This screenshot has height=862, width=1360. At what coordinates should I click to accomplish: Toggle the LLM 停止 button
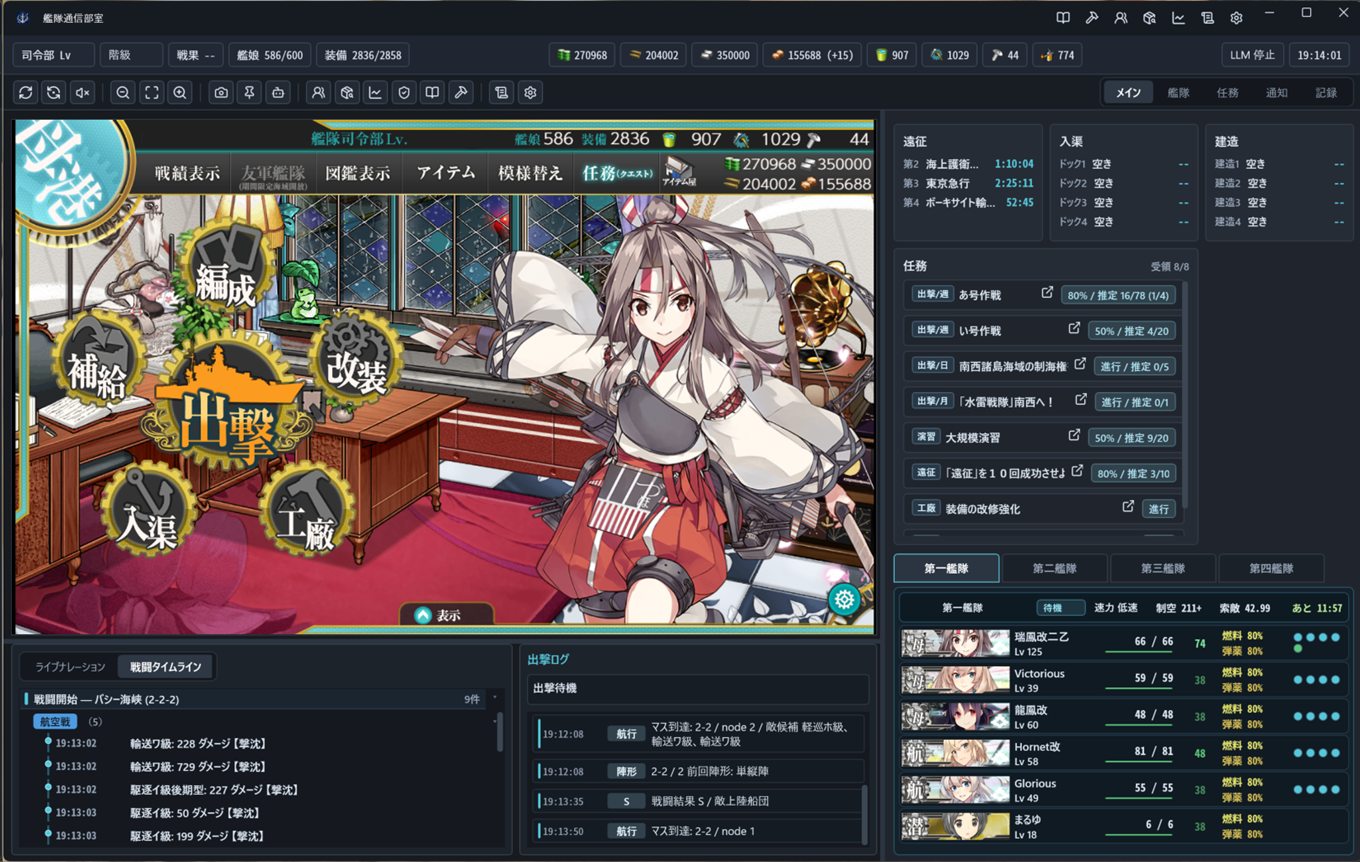[1252, 55]
